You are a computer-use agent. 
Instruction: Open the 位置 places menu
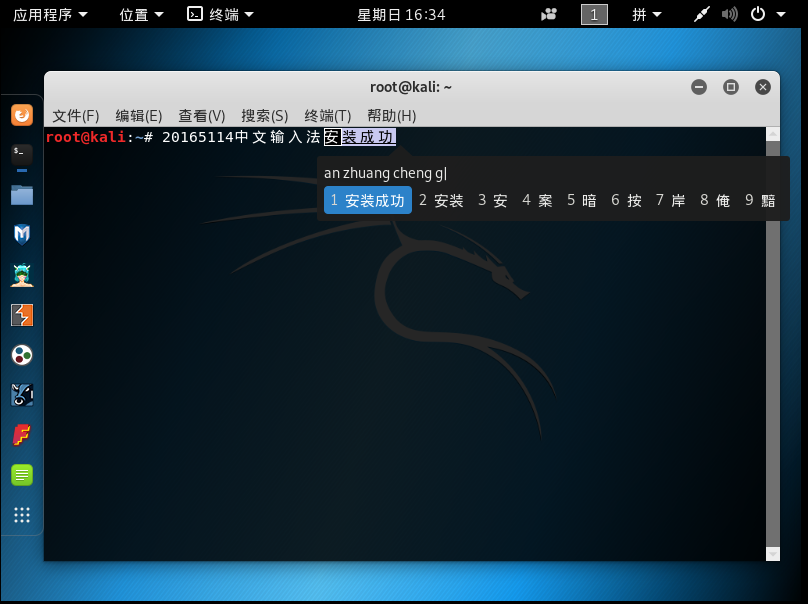tap(141, 14)
